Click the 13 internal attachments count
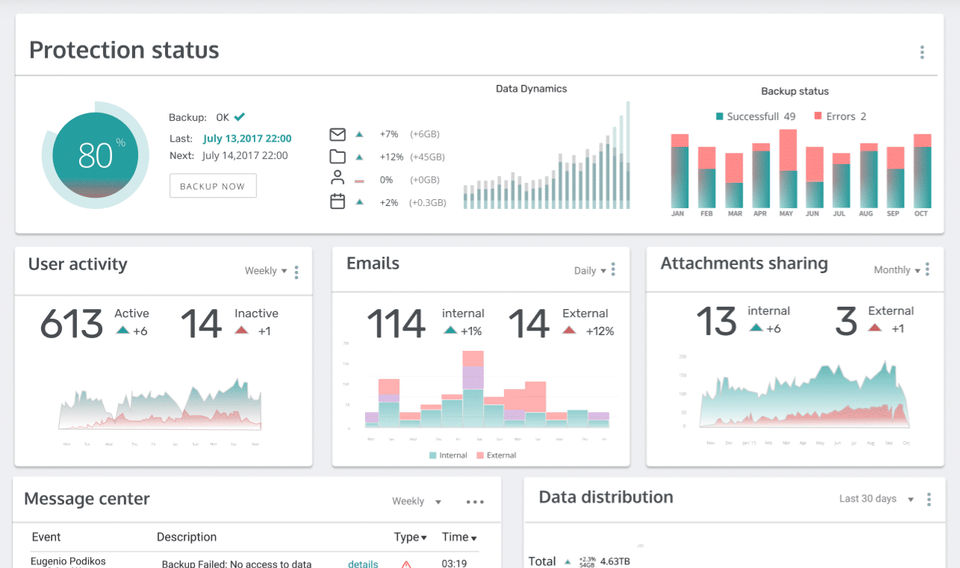This screenshot has width=960, height=568. tap(716, 321)
